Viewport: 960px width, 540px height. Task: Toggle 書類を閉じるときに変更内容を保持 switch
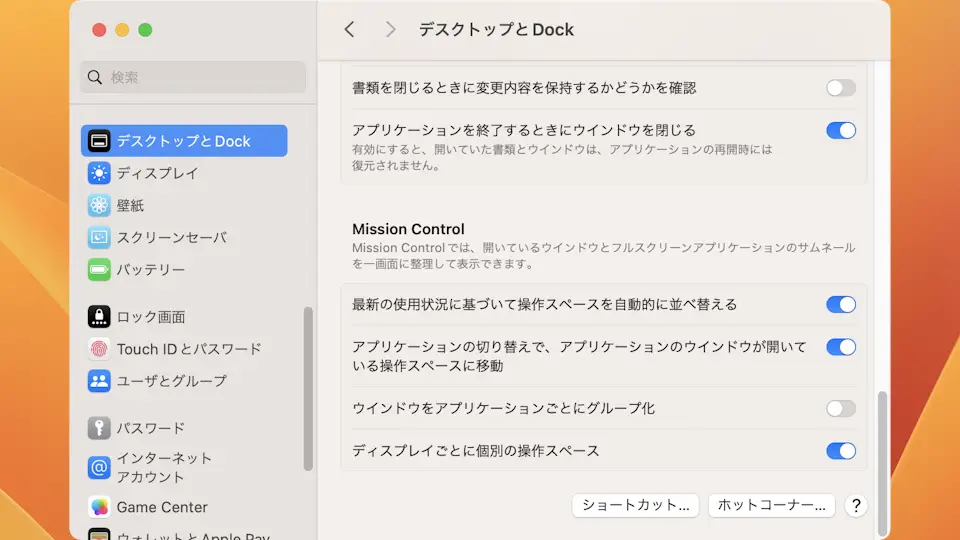[x=840, y=88]
